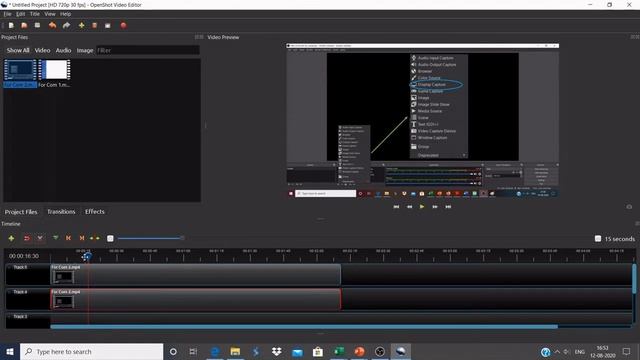640x360 pixels.
Task: Add a track with timeline plus icon
Action: click(x=11, y=238)
